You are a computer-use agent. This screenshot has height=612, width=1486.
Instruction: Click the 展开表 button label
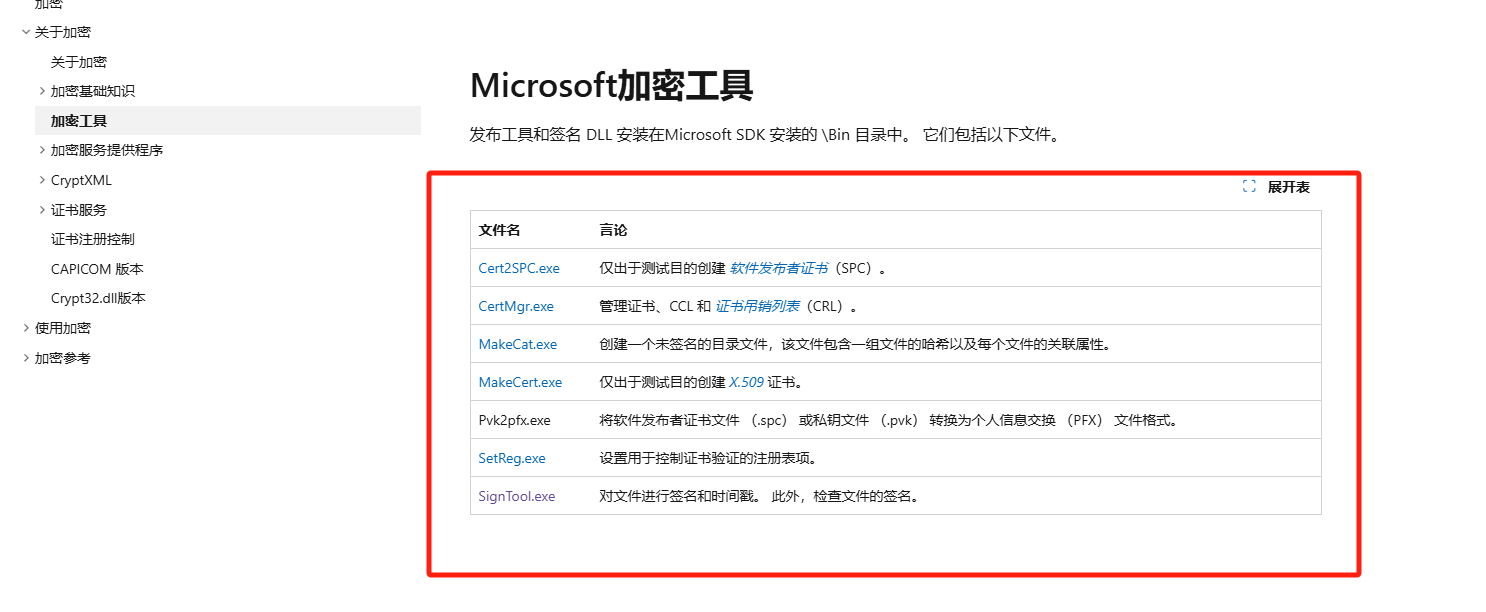[x=1289, y=187]
